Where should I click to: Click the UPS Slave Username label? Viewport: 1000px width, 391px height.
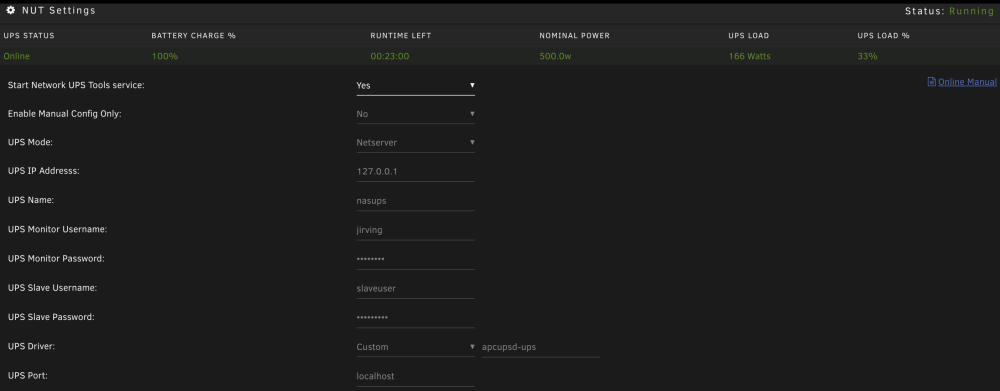pyautogui.click(x=52, y=288)
